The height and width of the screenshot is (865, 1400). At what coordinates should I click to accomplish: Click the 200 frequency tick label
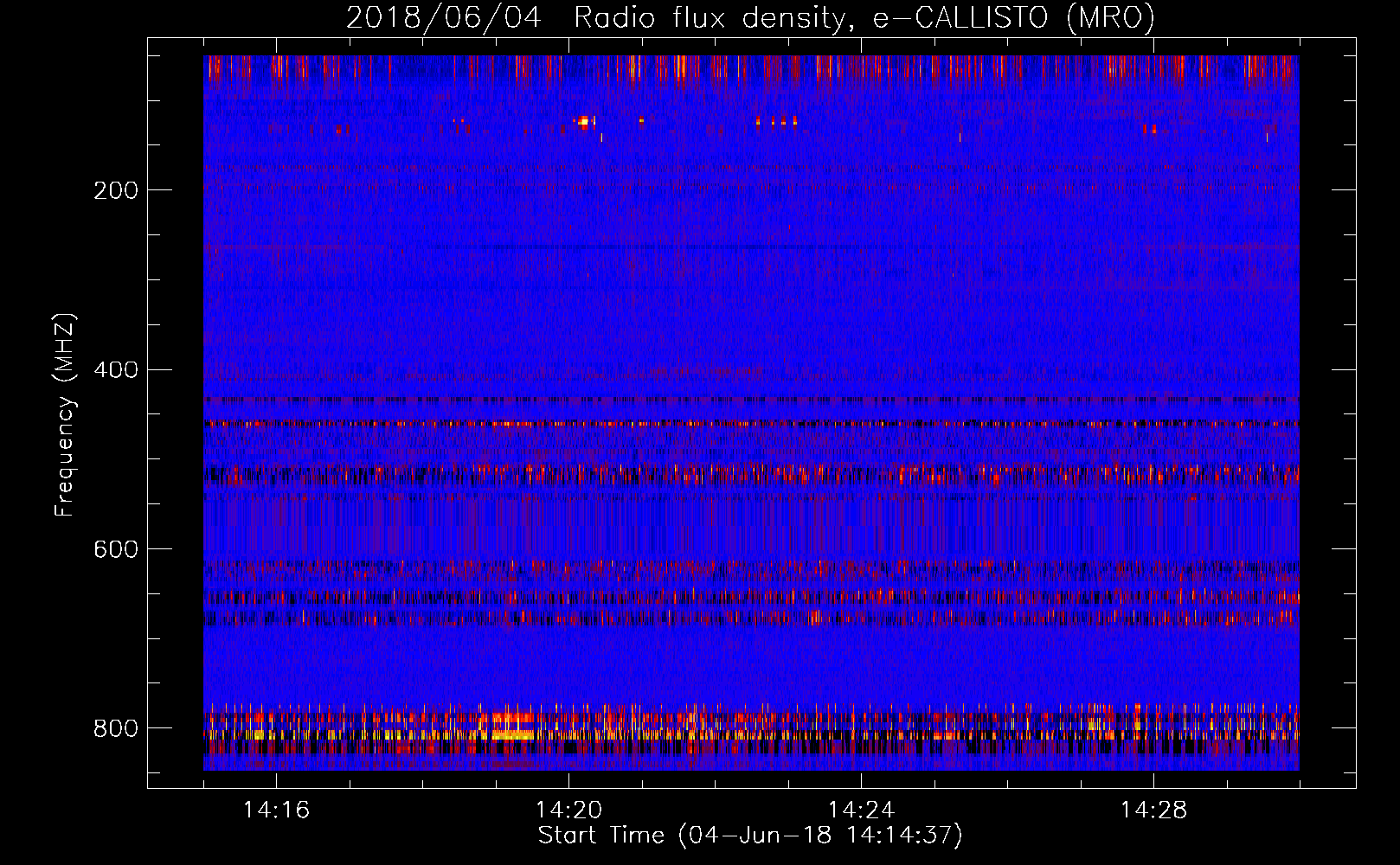click(x=116, y=190)
